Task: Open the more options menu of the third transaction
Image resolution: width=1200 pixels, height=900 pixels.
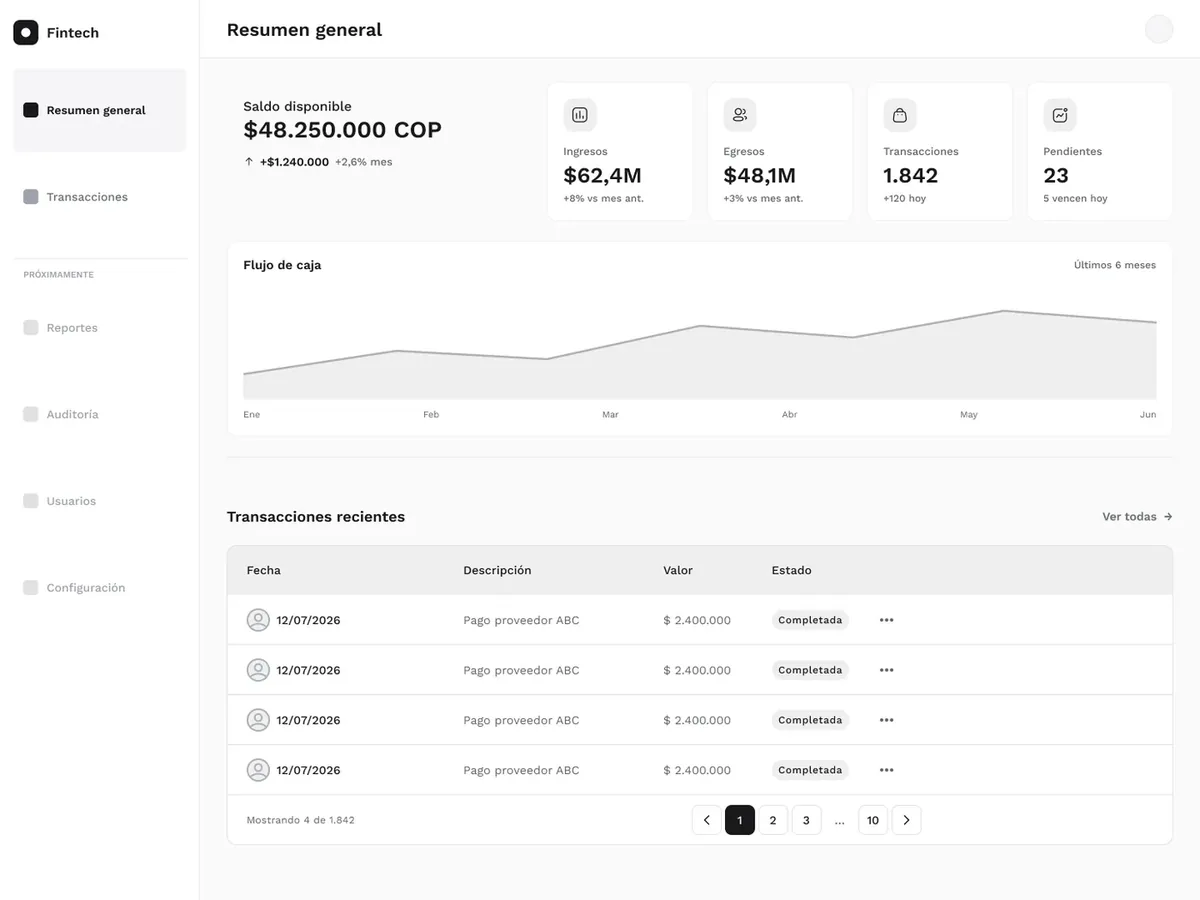Action: coord(886,720)
